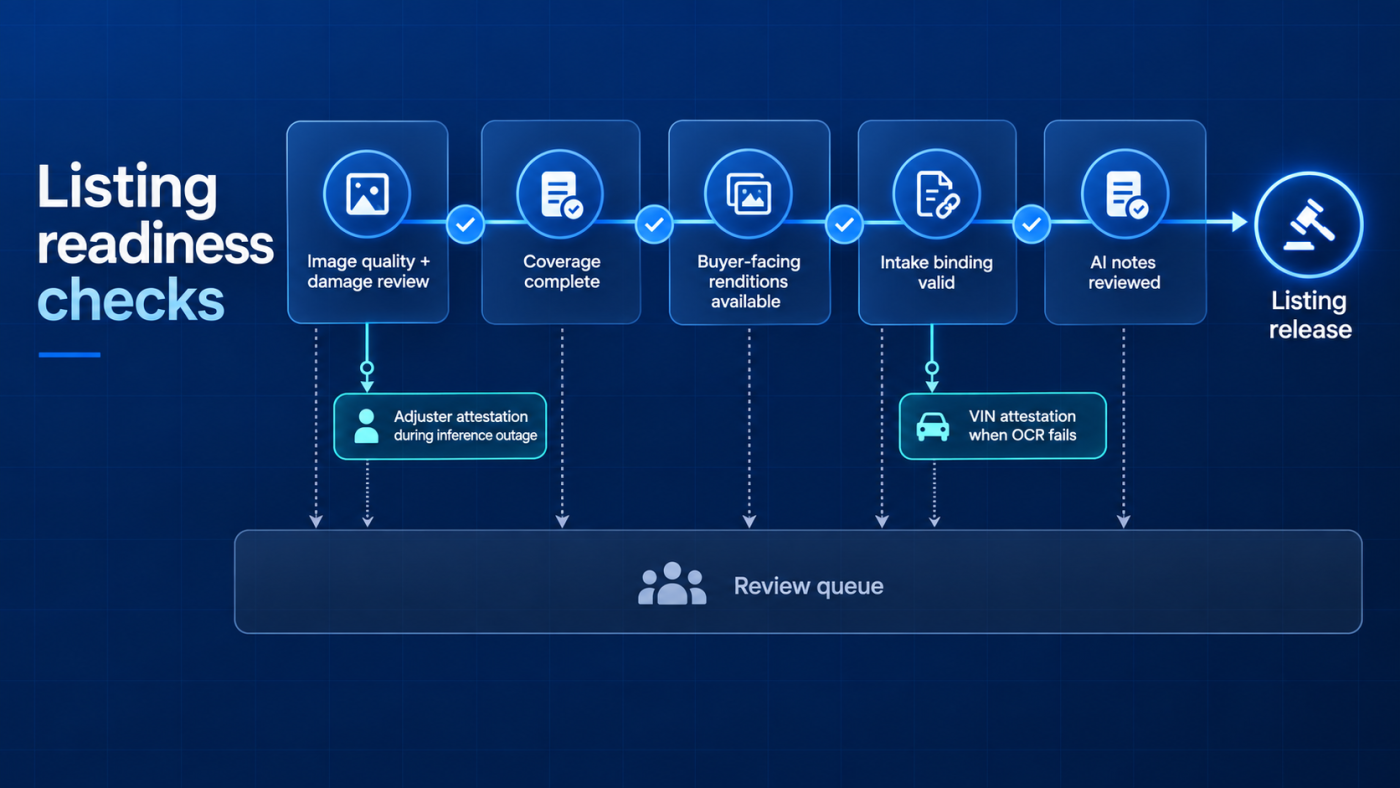Screen dimensions: 1400x788
Task: Click the circle node above VIN attestation box
Action: [932, 368]
